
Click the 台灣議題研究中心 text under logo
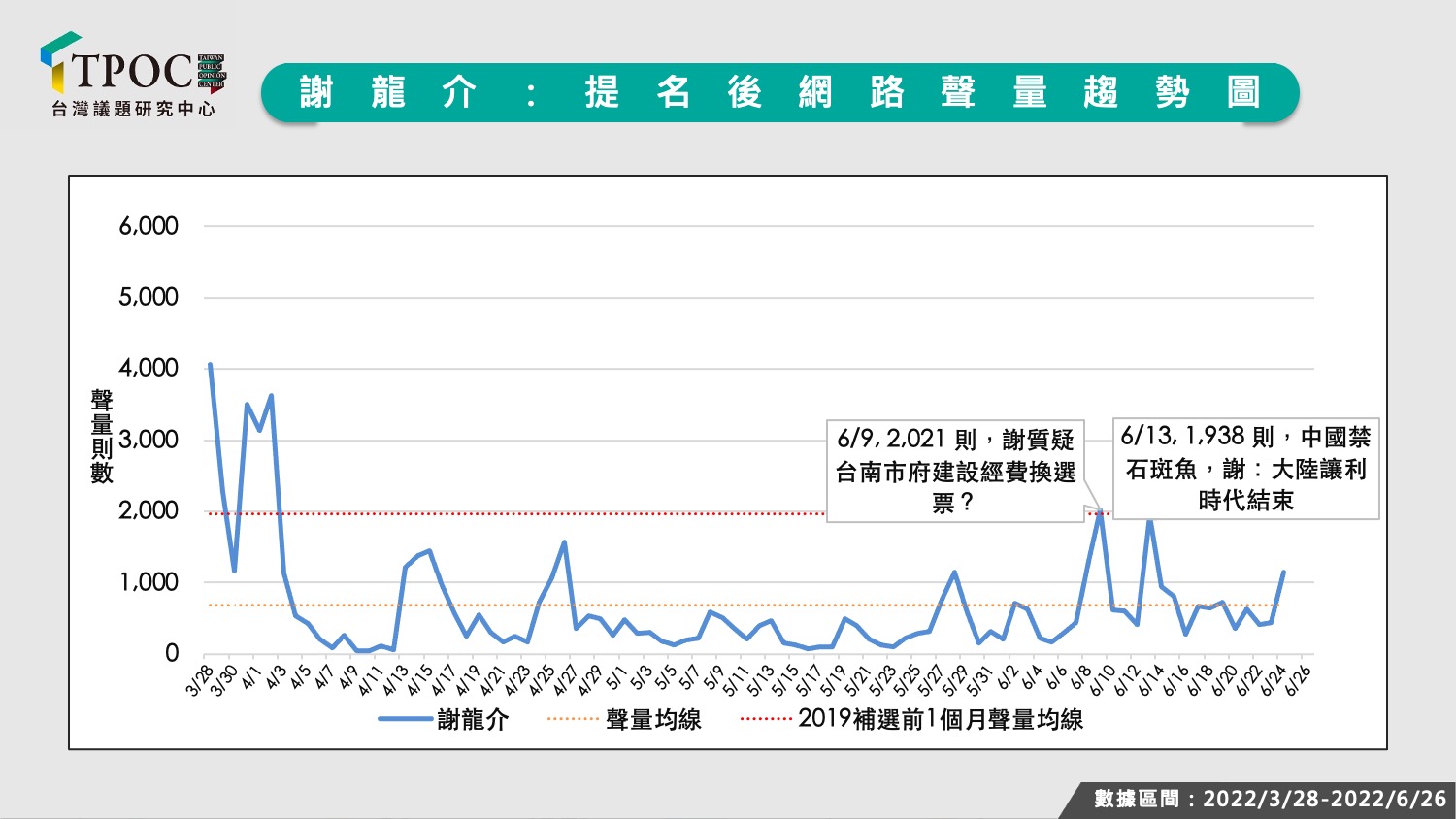point(133,110)
